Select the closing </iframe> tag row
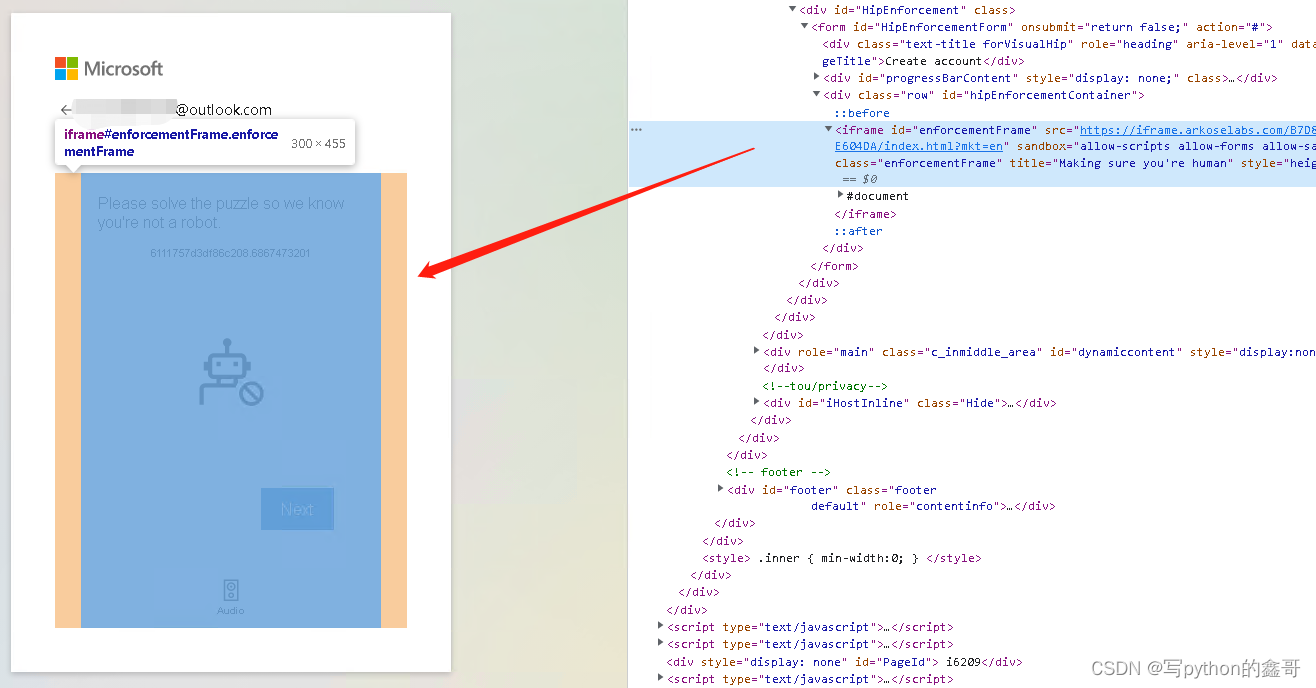The width and height of the screenshot is (1316, 688). click(865, 214)
